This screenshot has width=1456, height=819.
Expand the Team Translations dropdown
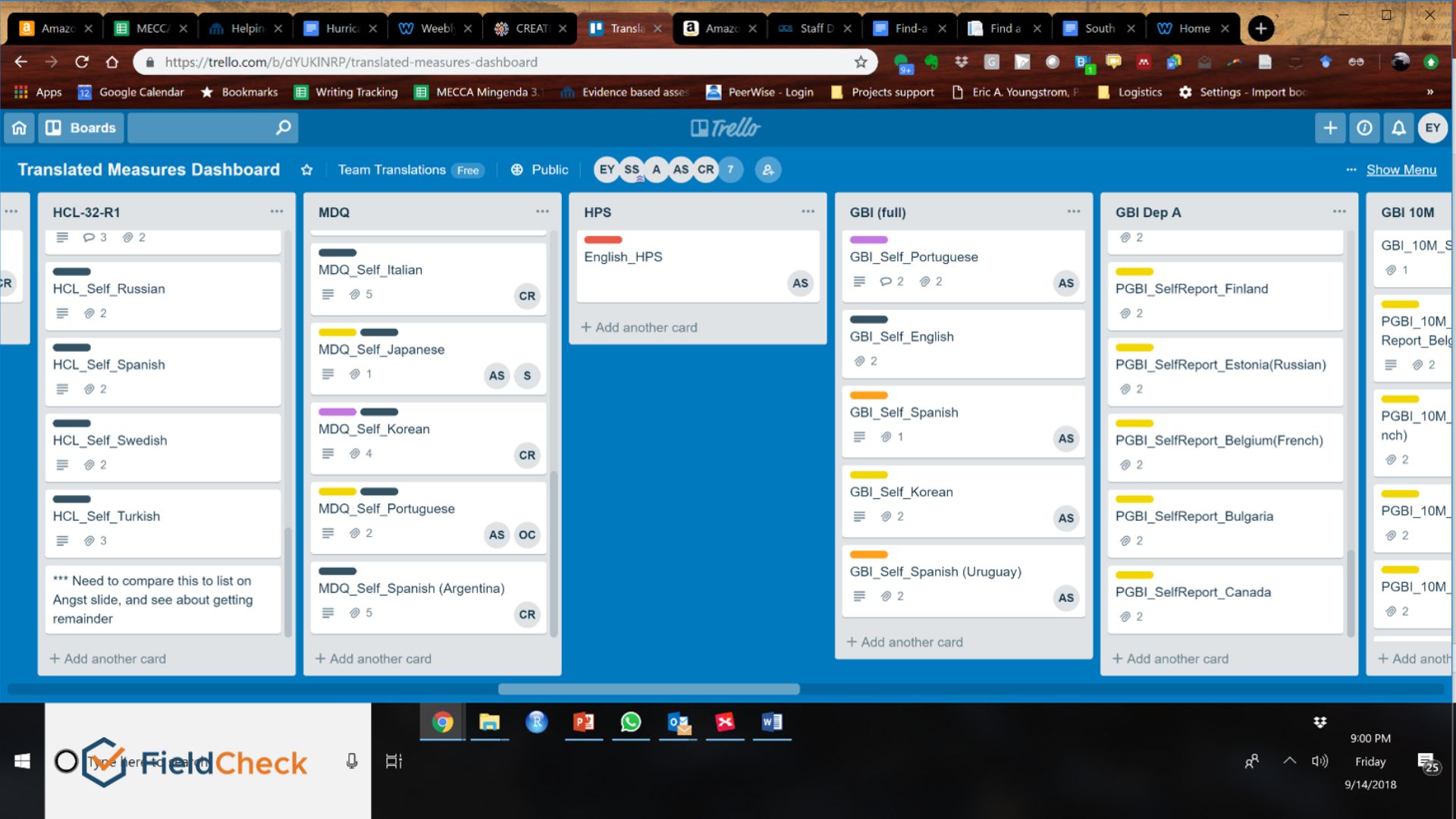pyautogui.click(x=391, y=169)
